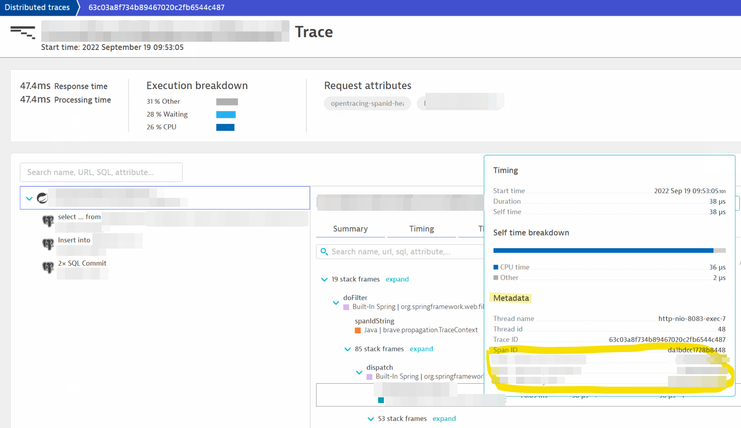Click the opentracing-spanid request attribute tag
741x428 pixels.
coord(367,103)
